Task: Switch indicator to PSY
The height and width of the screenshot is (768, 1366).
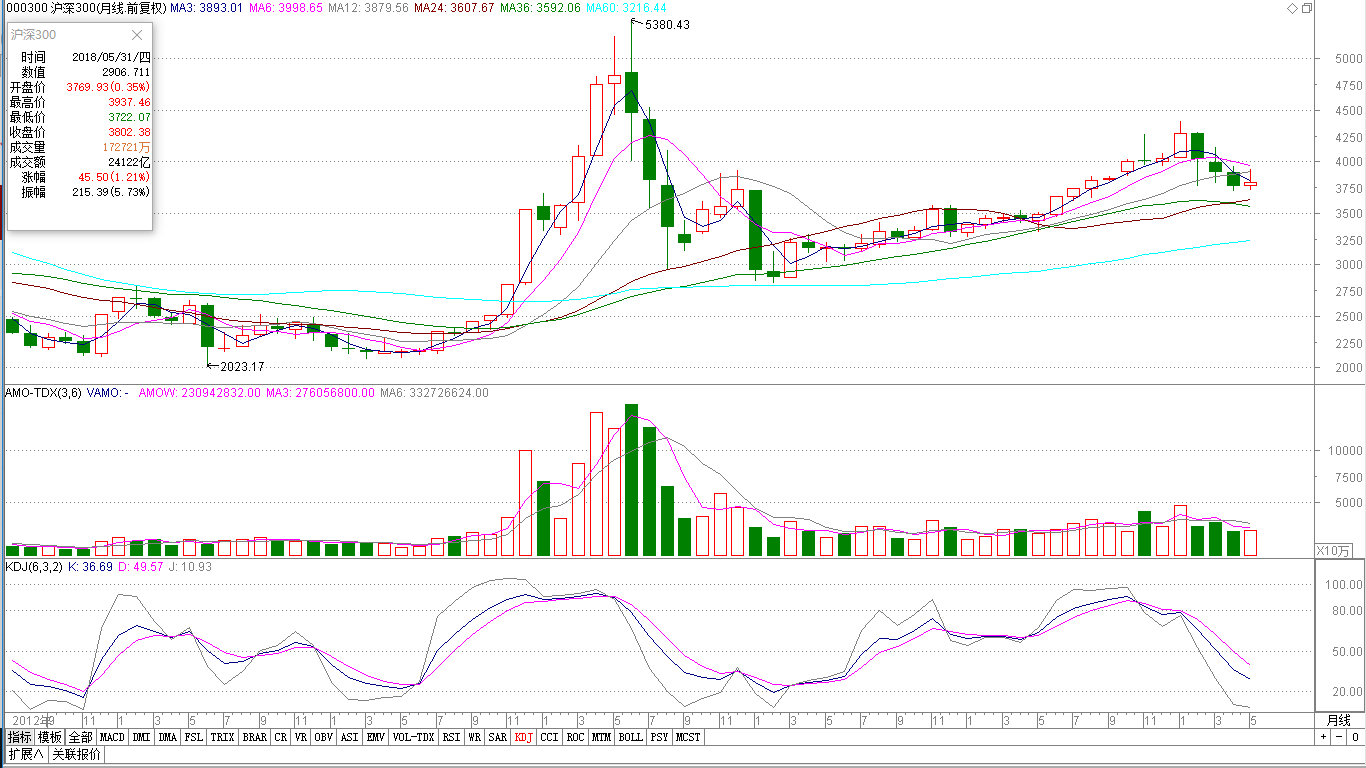Action: click(x=659, y=737)
